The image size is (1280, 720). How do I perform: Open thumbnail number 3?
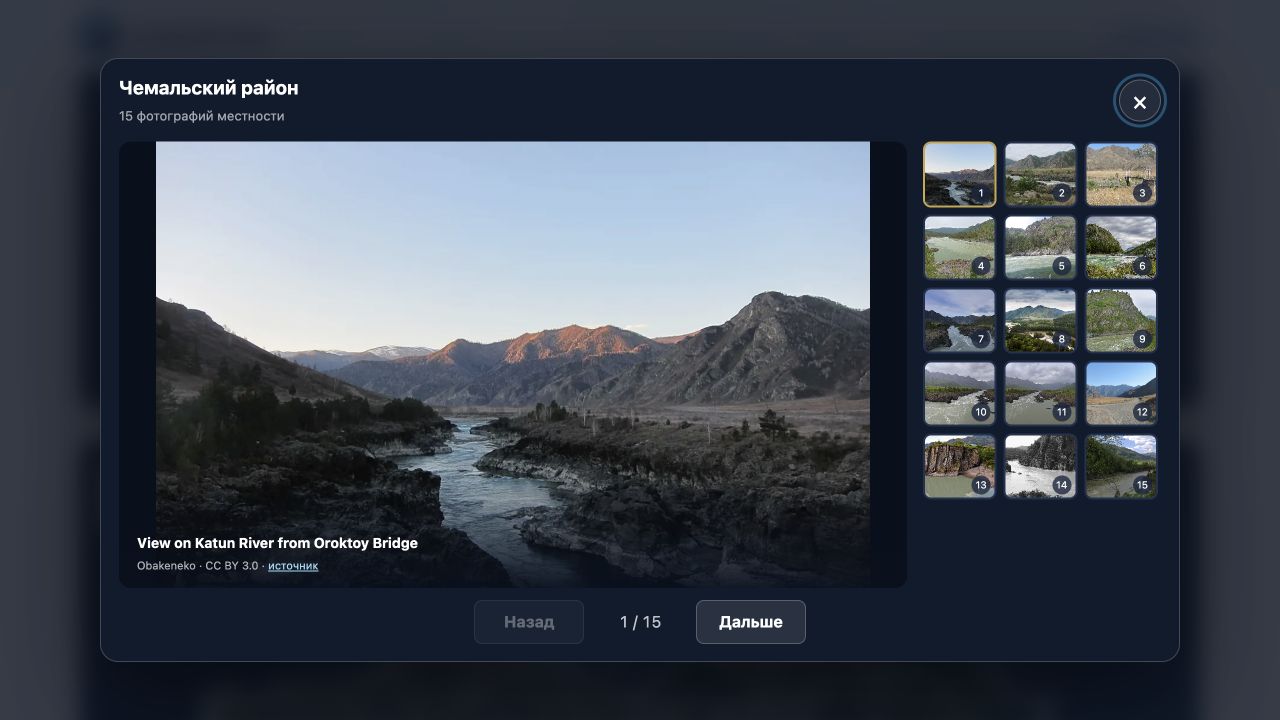click(1121, 174)
